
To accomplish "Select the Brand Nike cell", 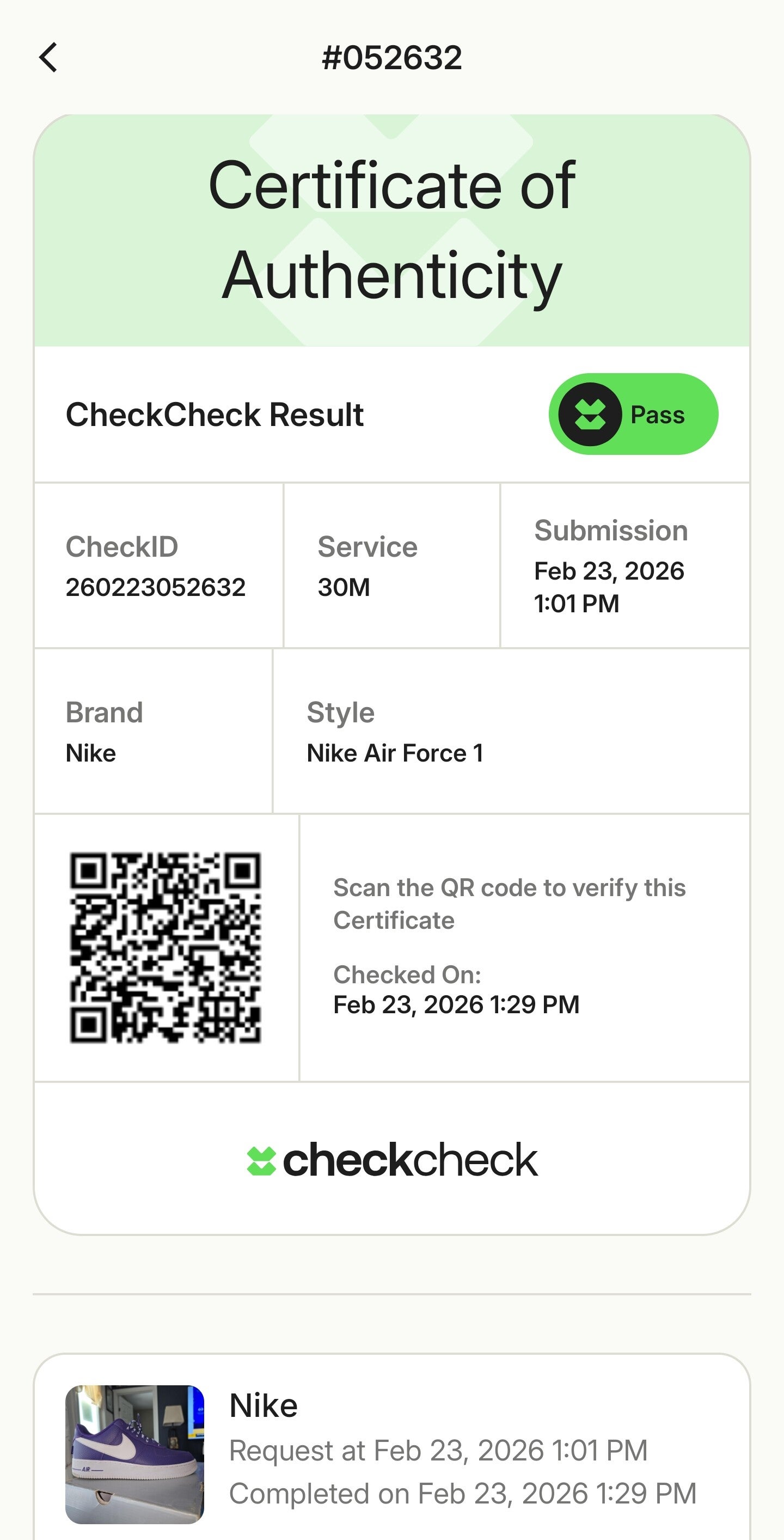I will pos(104,732).
